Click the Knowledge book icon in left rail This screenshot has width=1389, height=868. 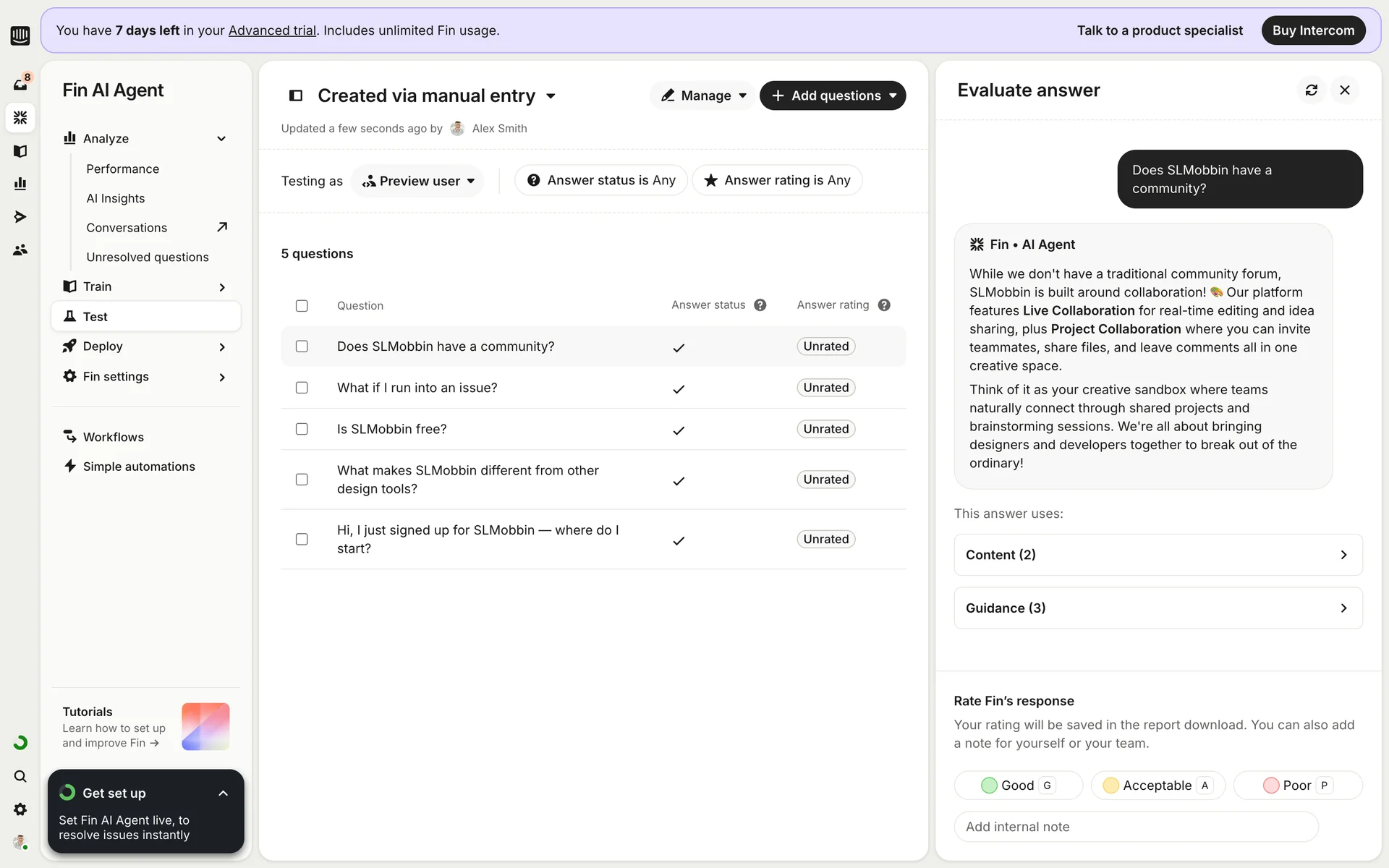click(20, 150)
